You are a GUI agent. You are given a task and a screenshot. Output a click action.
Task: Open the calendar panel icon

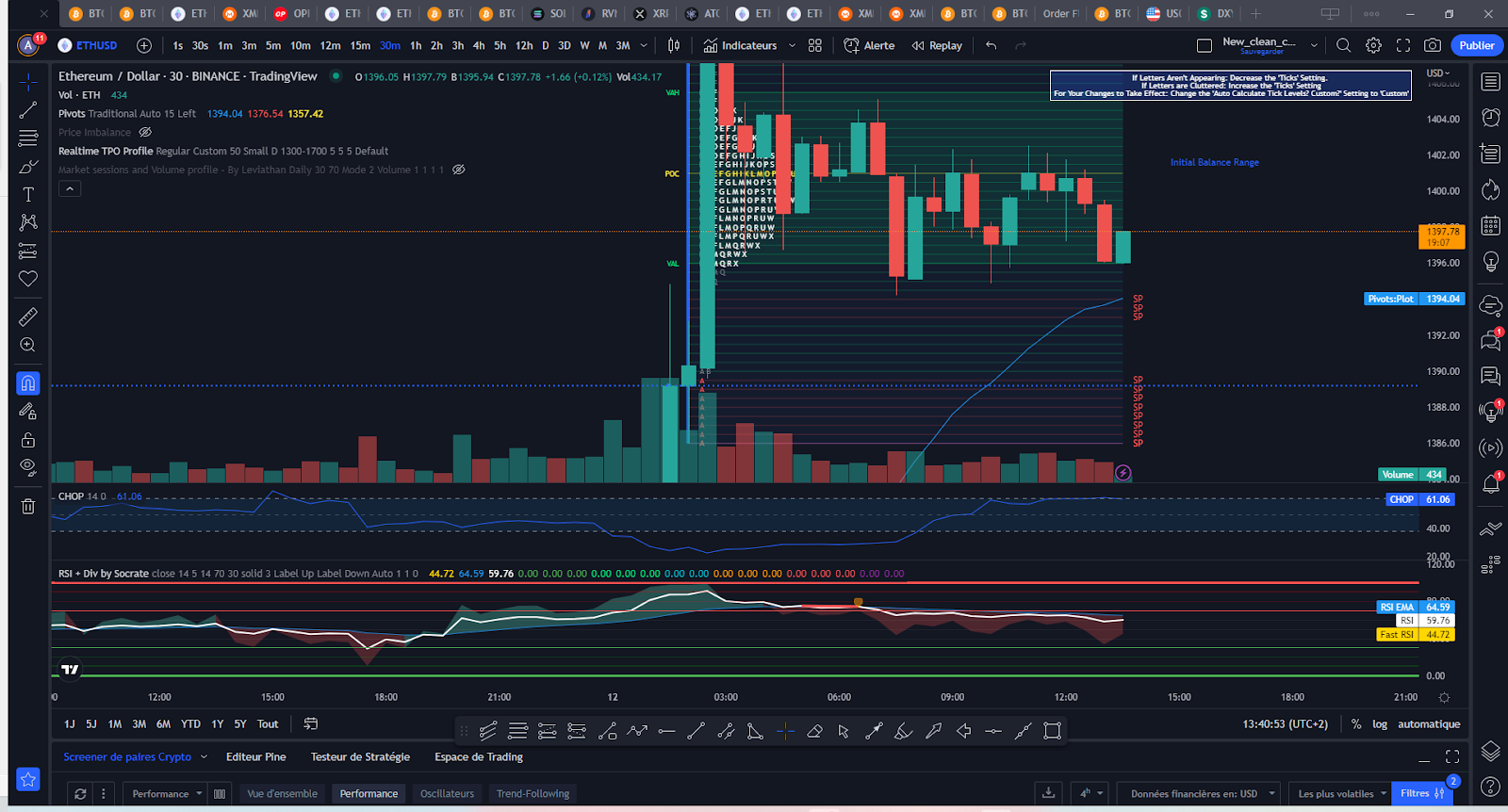click(x=1490, y=225)
